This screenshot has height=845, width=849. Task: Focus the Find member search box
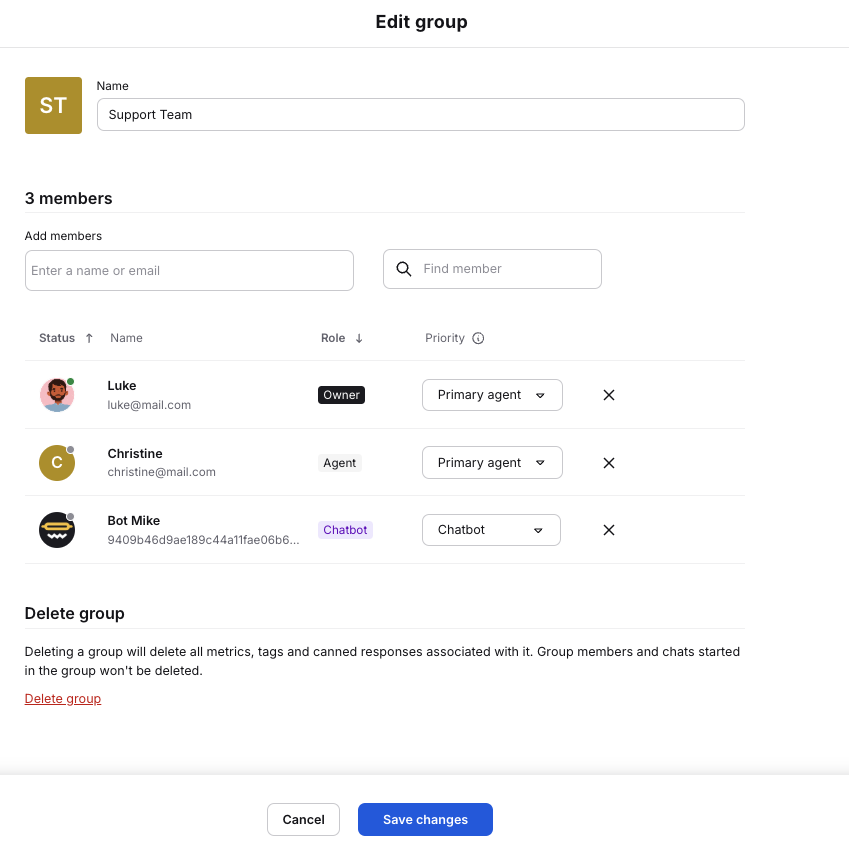pyautogui.click(x=506, y=269)
